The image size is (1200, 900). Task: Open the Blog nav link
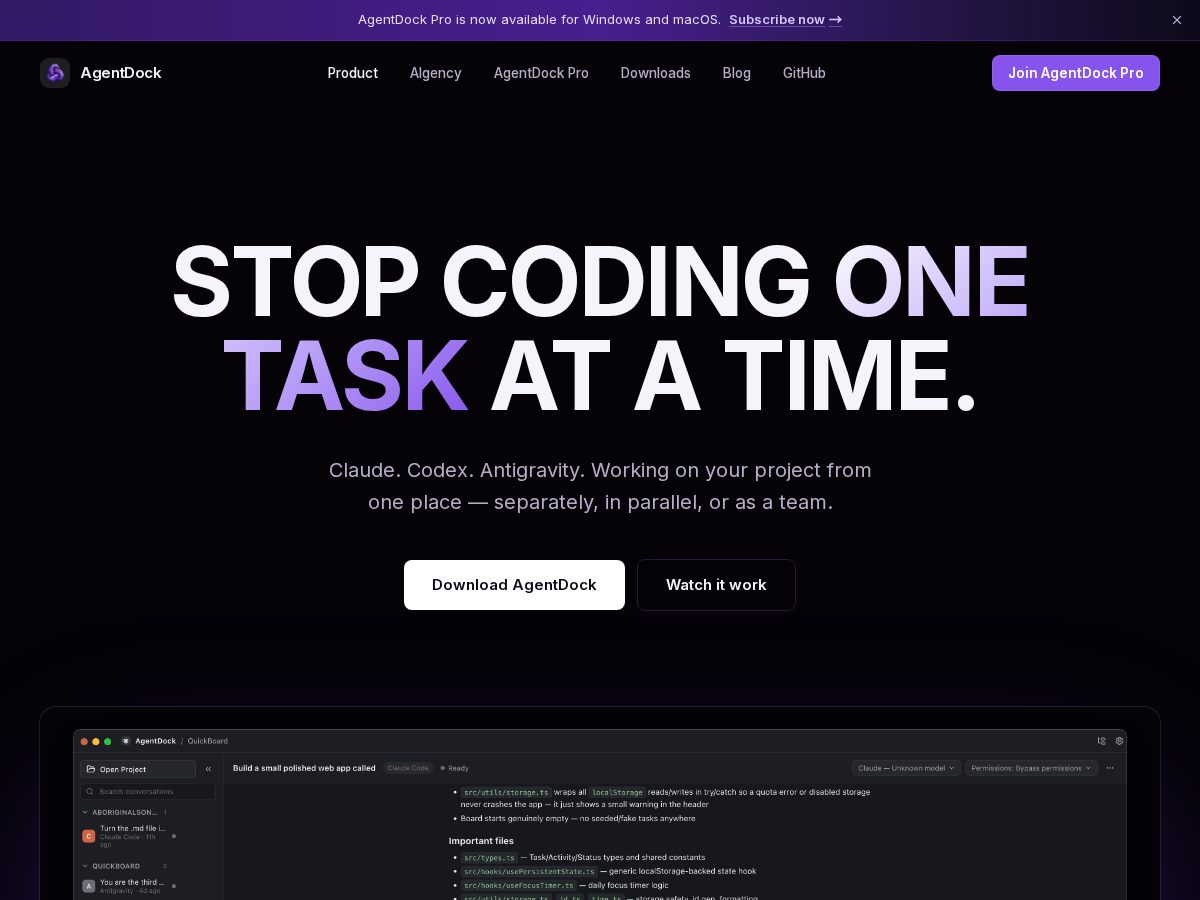[737, 73]
